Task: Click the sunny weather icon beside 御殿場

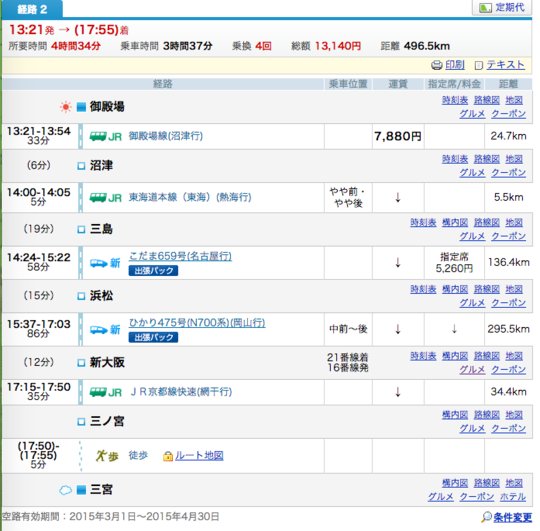Action: tap(65, 107)
